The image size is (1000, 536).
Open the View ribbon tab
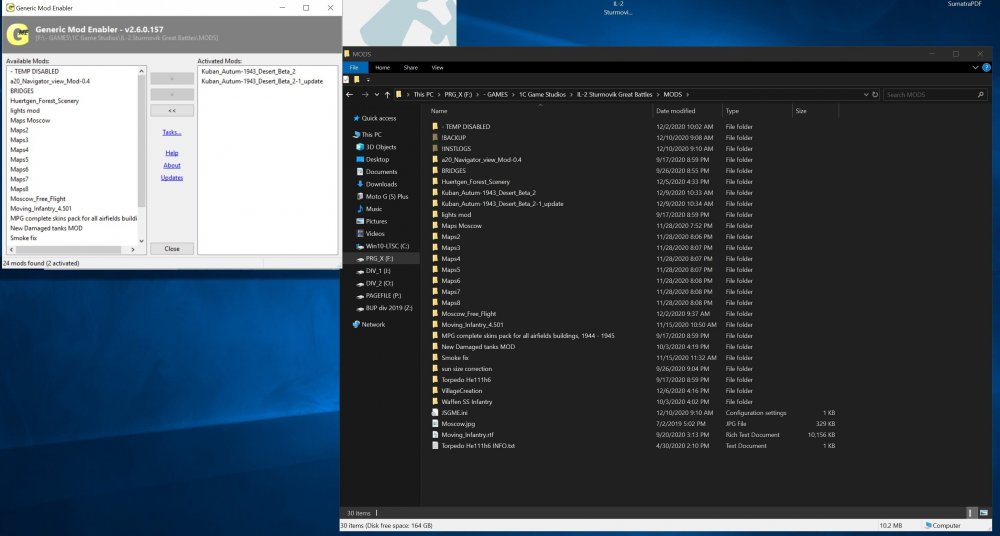[x=437, y=67]
